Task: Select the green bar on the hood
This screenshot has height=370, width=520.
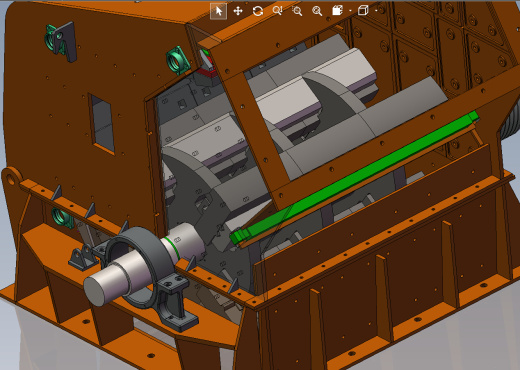Action: click(x=355, y=177)
